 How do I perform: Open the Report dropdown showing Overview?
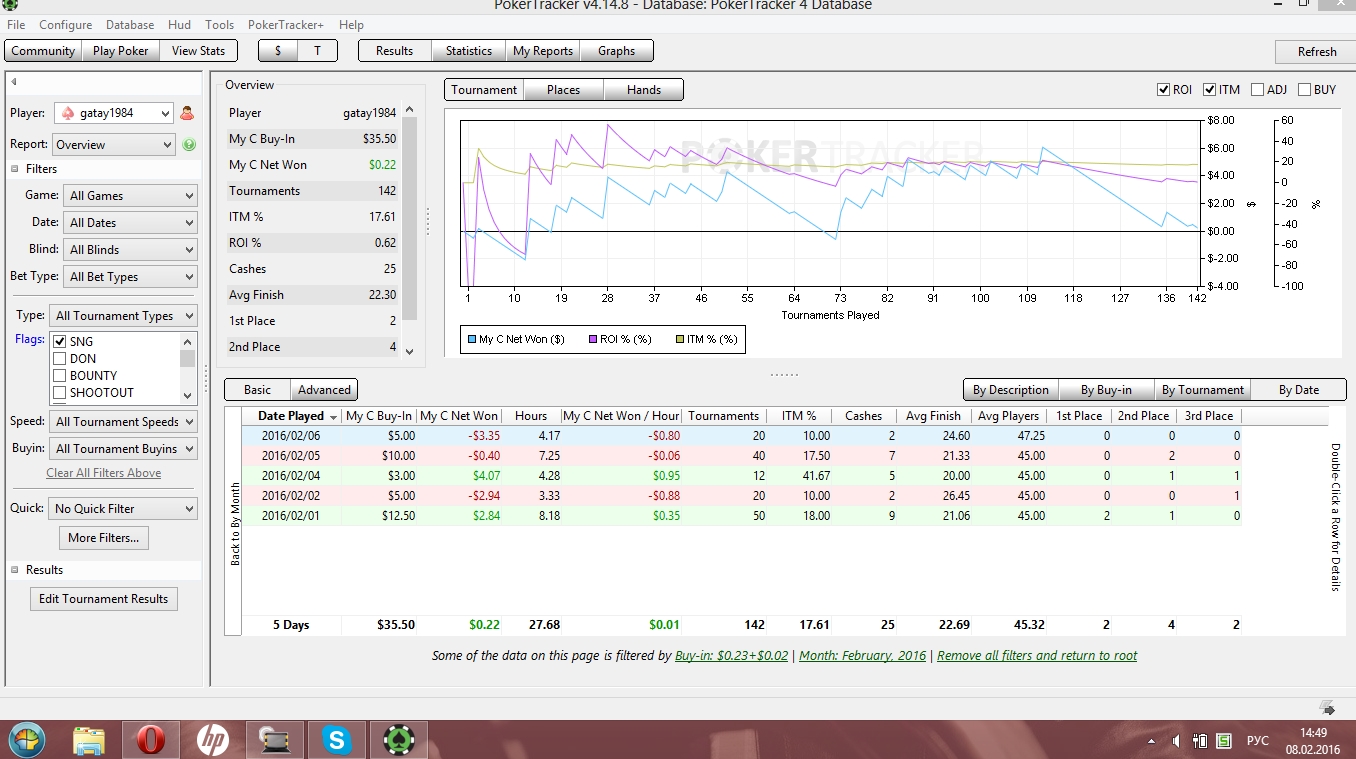pyautogui.click(x=114, y=145)
